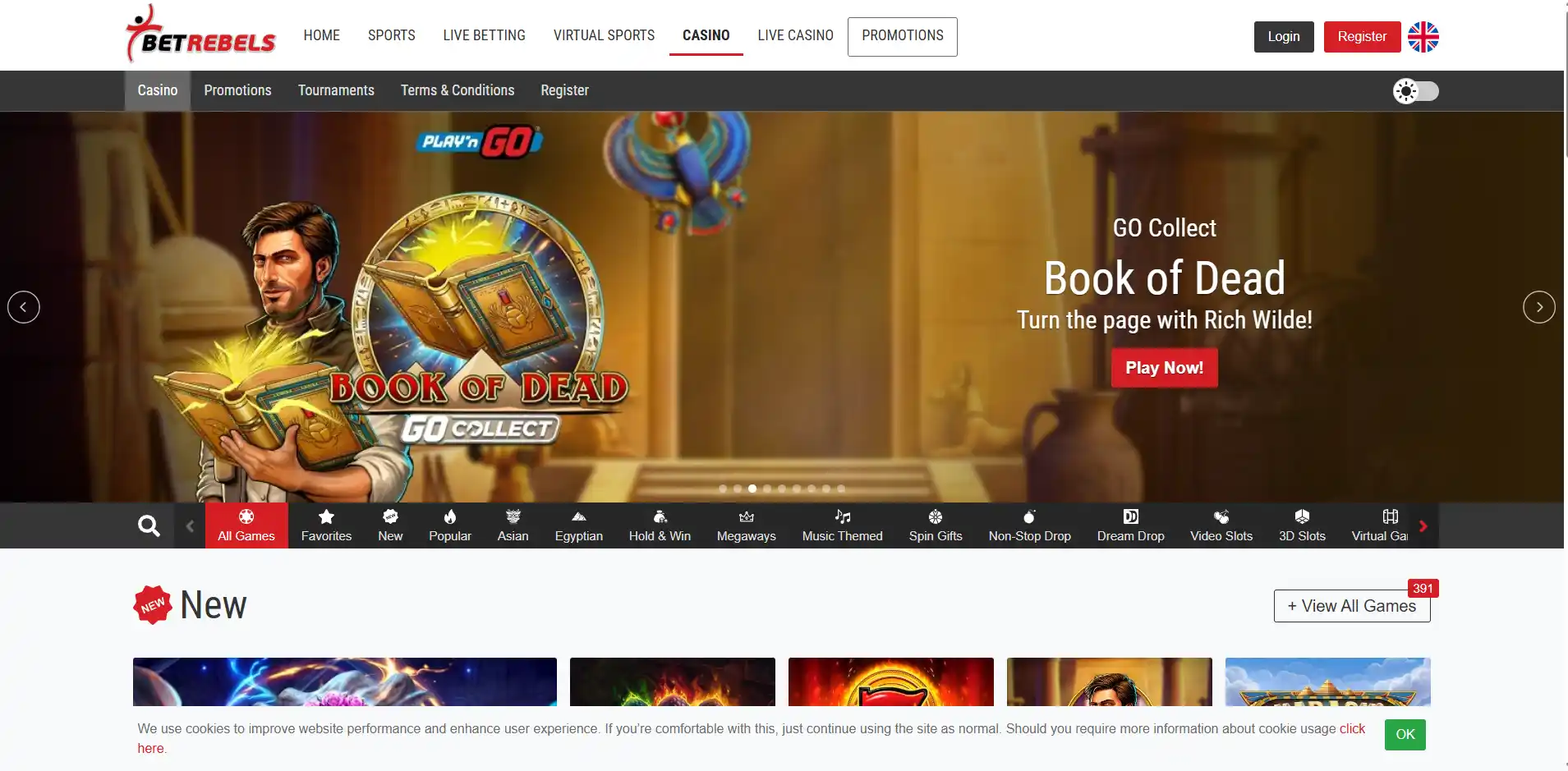Click the red NEW badge icon
The image size is (1568, 771).
153,605
